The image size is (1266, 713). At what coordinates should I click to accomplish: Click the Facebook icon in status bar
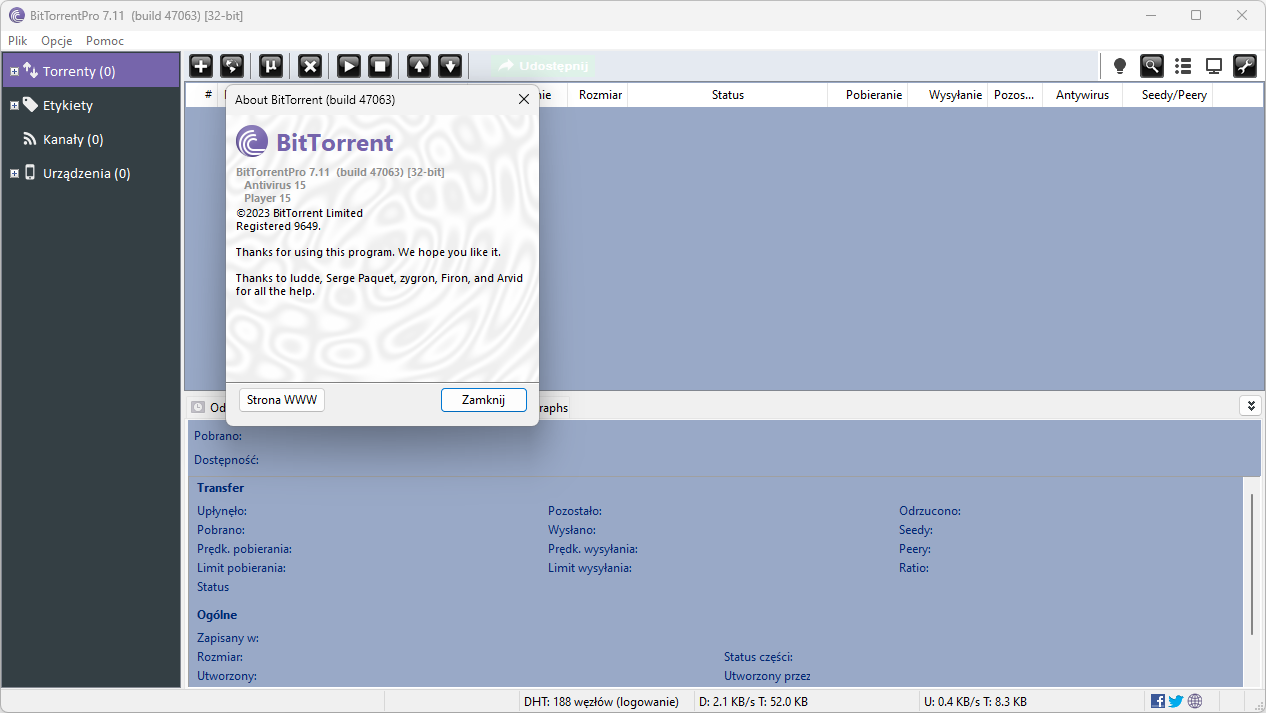[x=1158, y=701]
